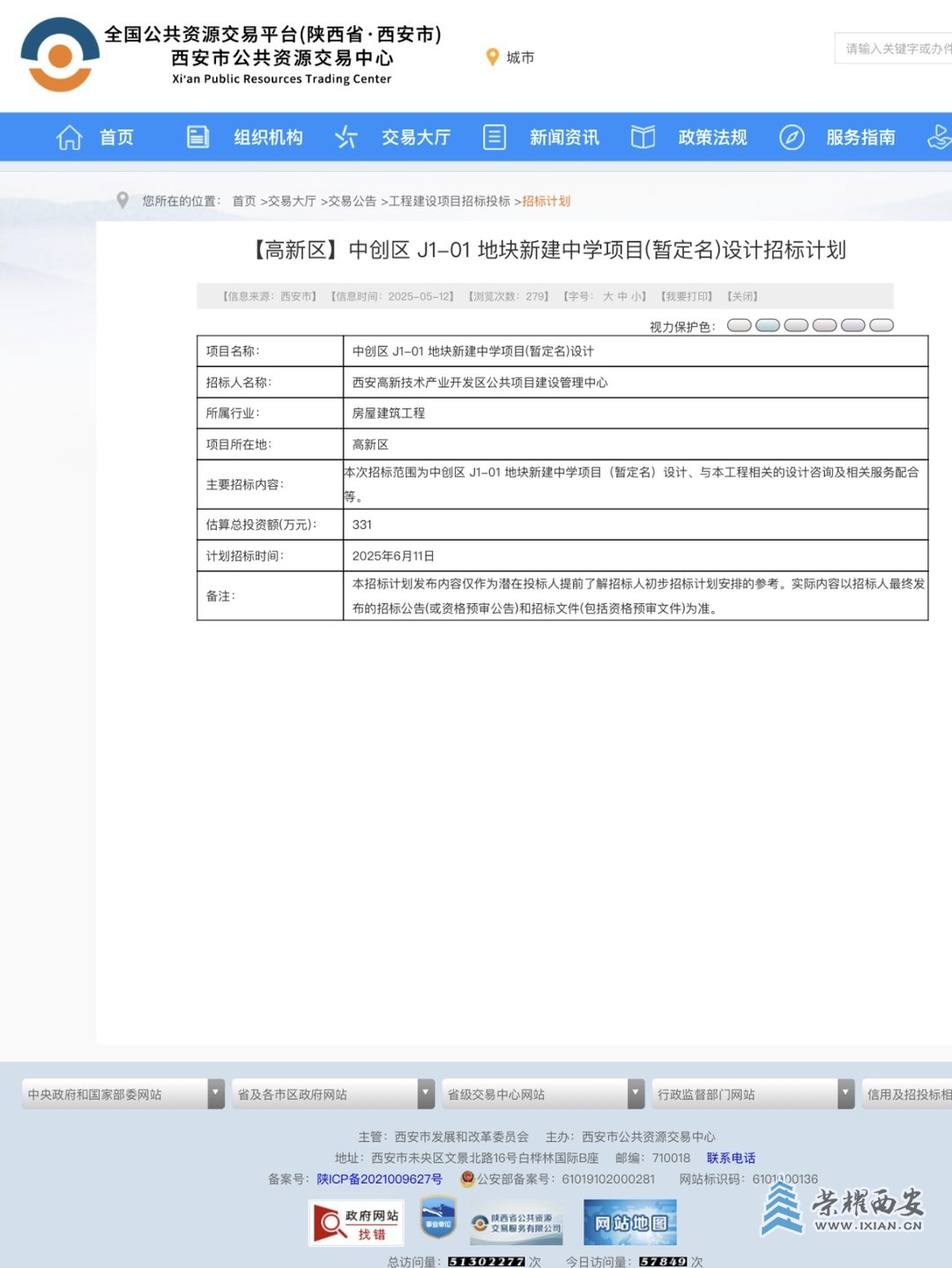Select the last white eye-protection color swatch
Image resolution: width=952 pixels, height=1268 pixels.
[881, 325]
